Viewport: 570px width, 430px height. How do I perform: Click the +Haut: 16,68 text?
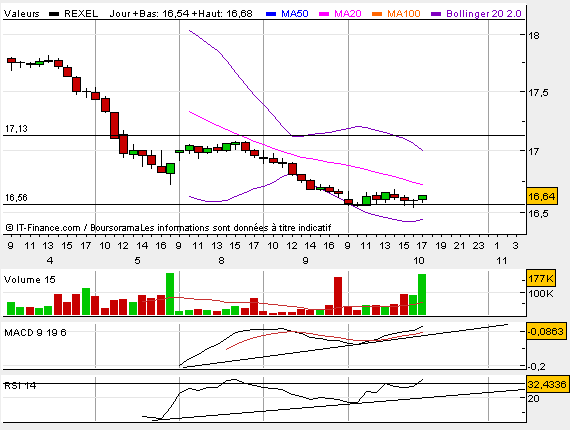point(222,14)
